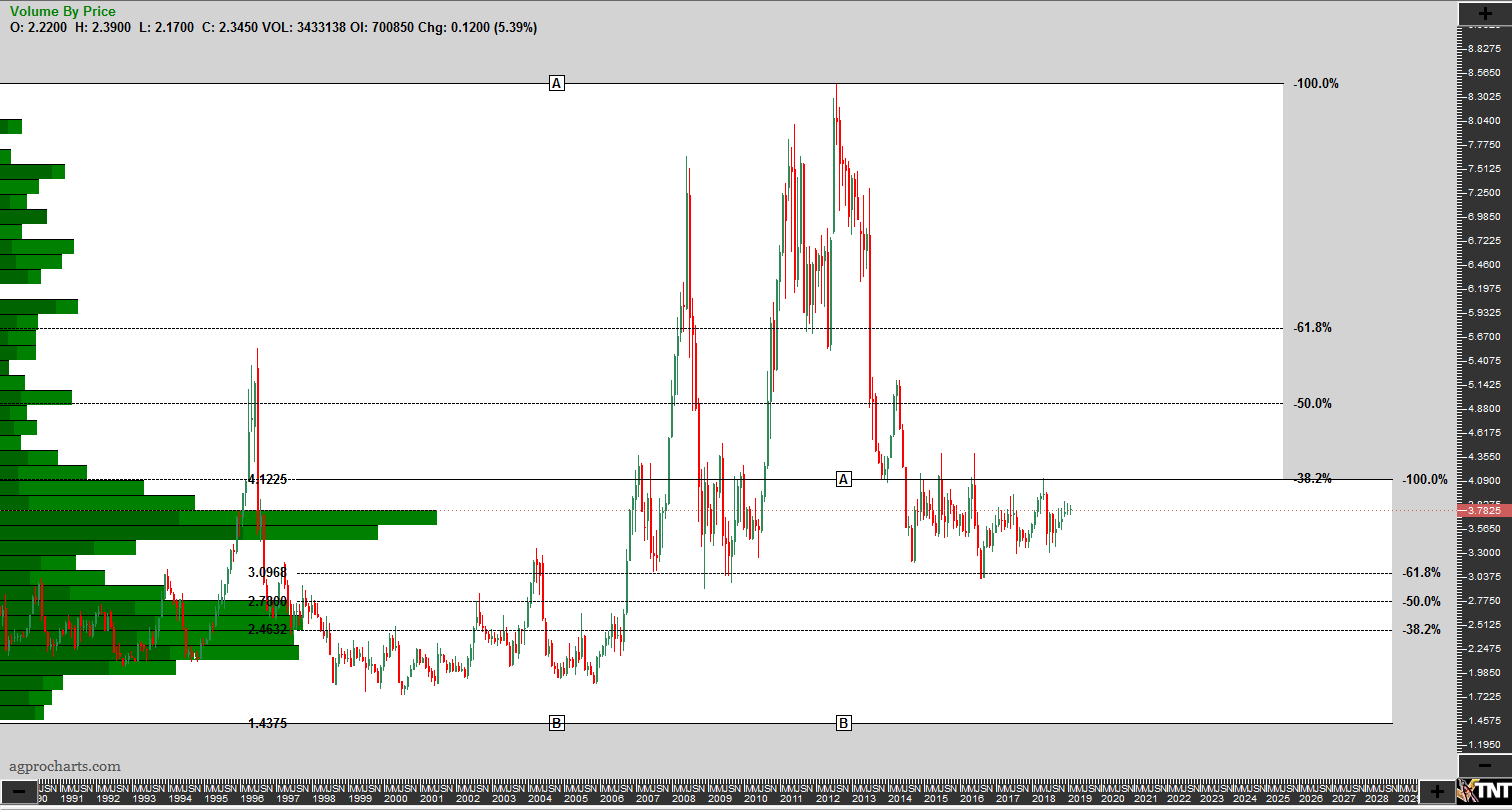
Task: Click the 2012 year on the time axis
Action: tap(827, 799)
